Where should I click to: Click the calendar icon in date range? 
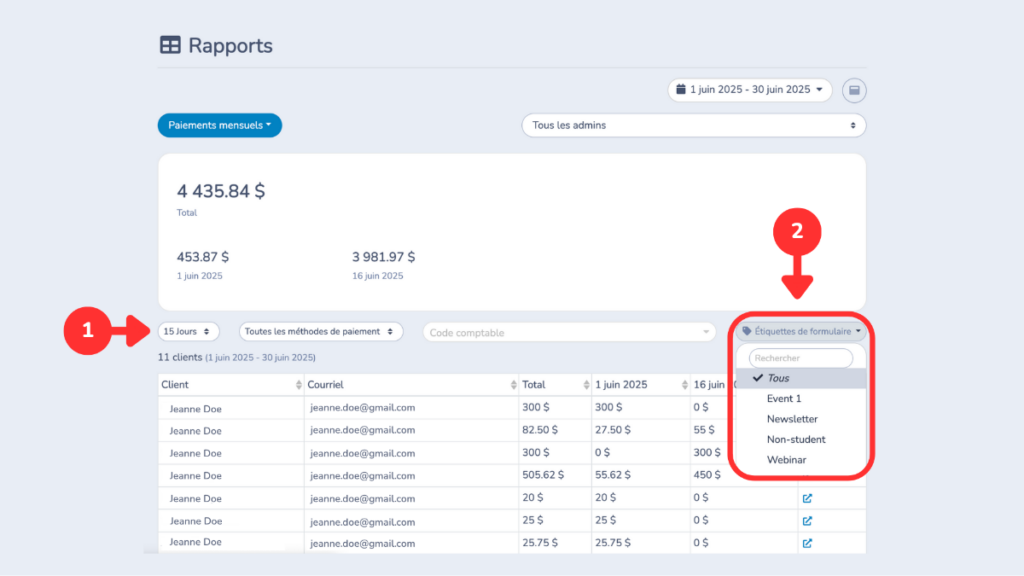click(681, 90)
